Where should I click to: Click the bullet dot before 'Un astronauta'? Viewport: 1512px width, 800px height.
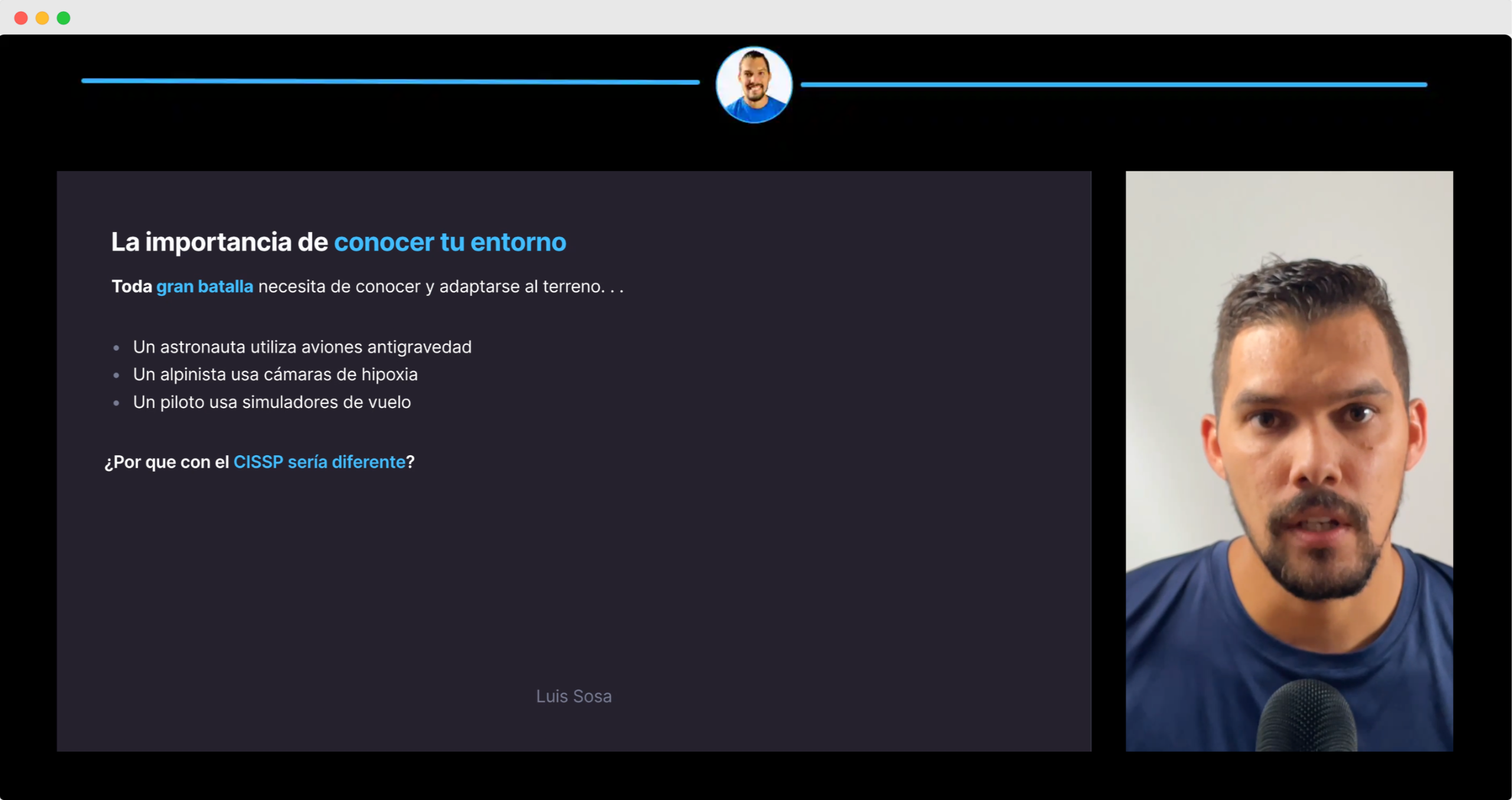[116, 348]
